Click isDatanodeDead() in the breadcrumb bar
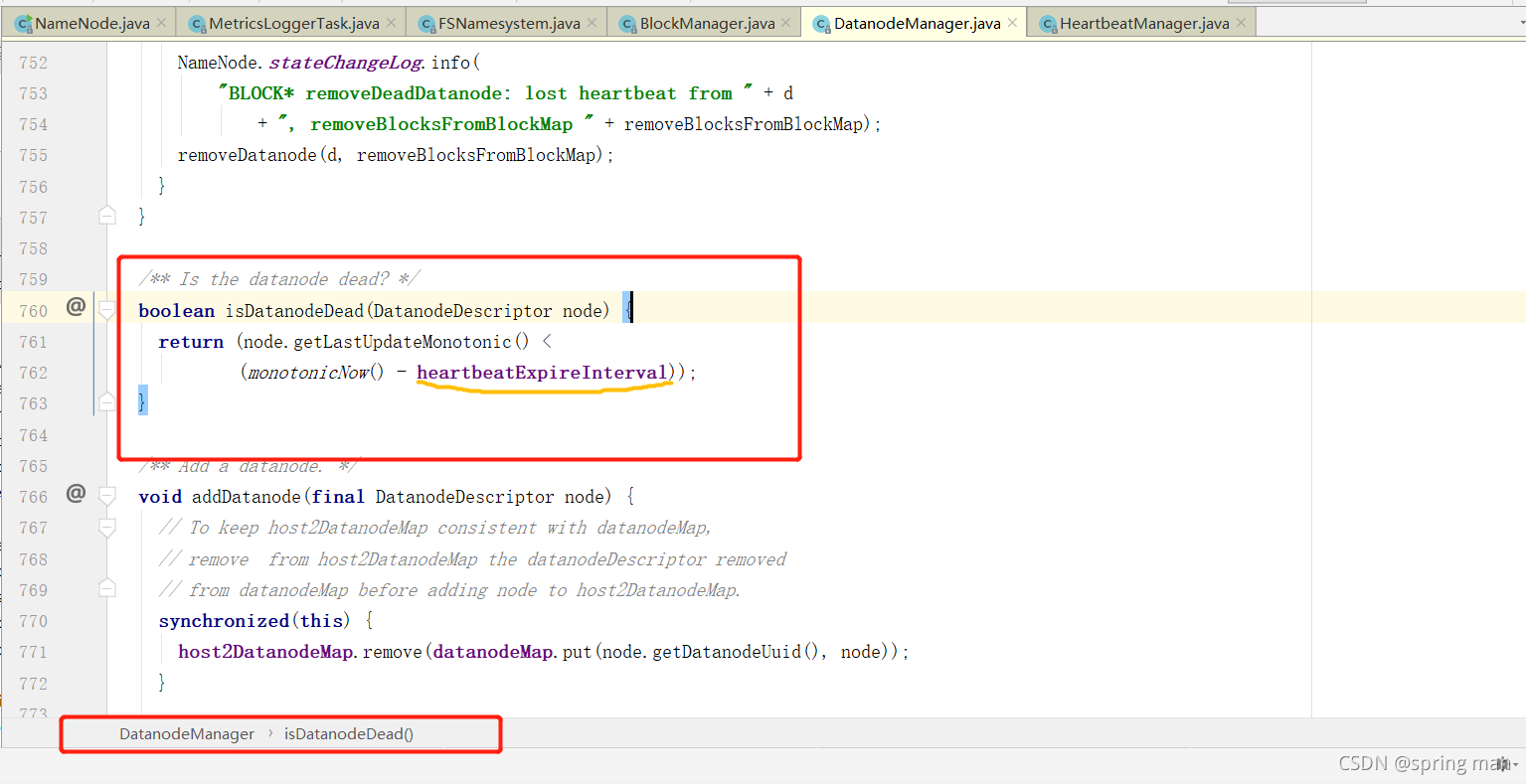1526x784 pixels. click(349, 734)
